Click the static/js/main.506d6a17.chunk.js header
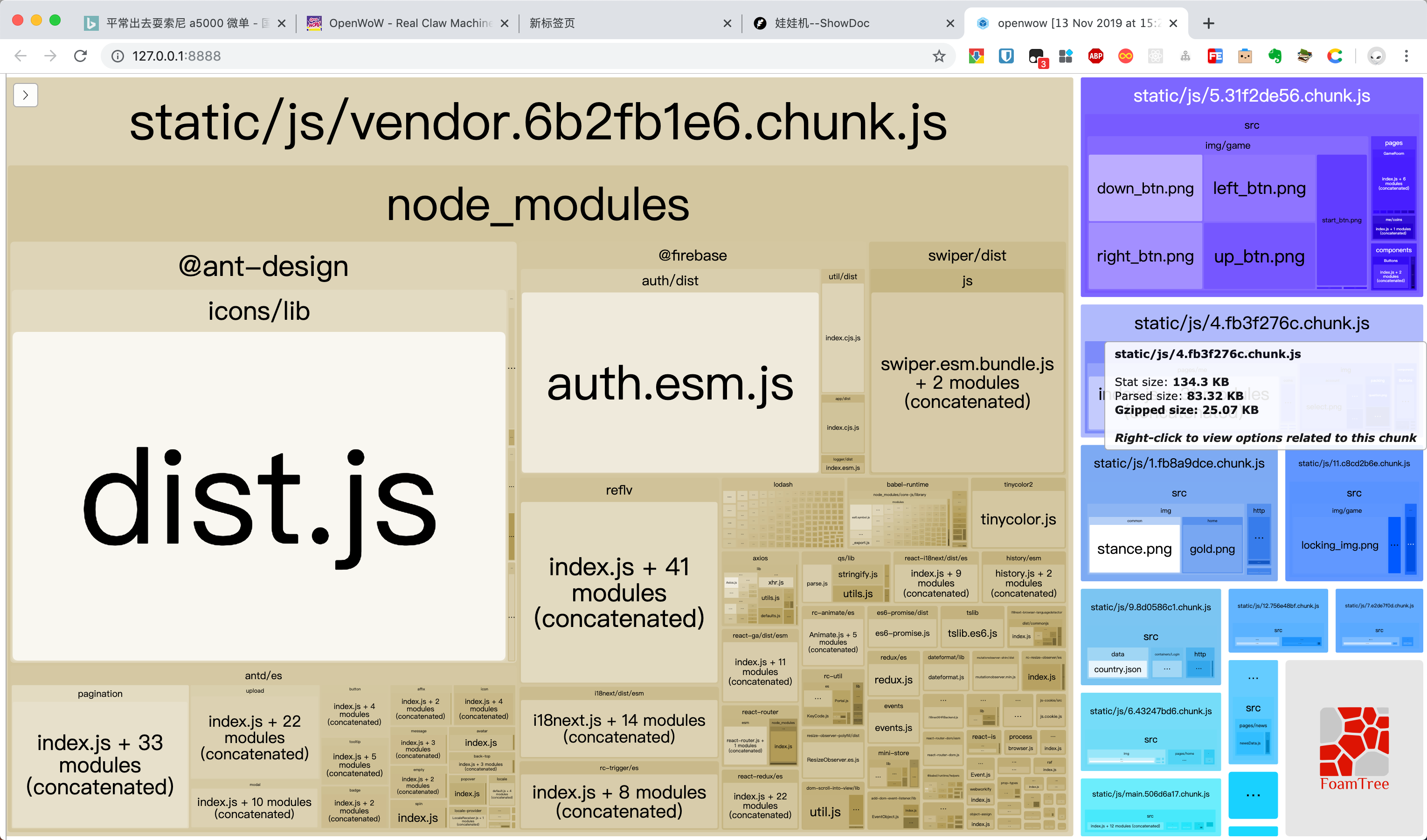Screen dimensions: 1427x840 click(x=1150, y=793)
